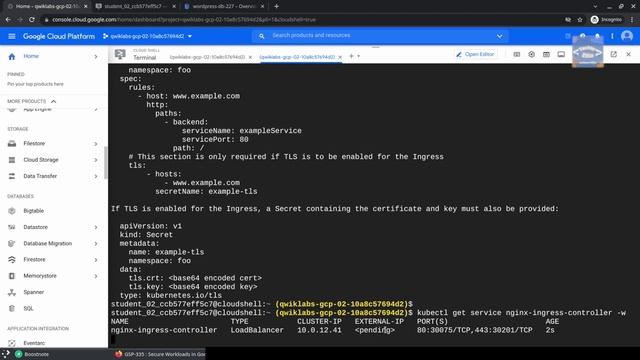Expand the Filestore submenu chevron
This screenshot has width=640, height=360.
(x=96, y=144)
